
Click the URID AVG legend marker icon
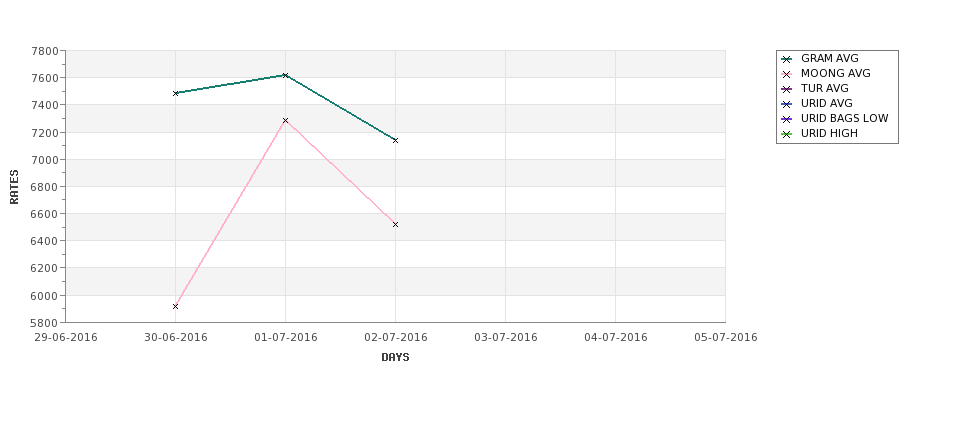pyautogui.click(x=787, y=104)
